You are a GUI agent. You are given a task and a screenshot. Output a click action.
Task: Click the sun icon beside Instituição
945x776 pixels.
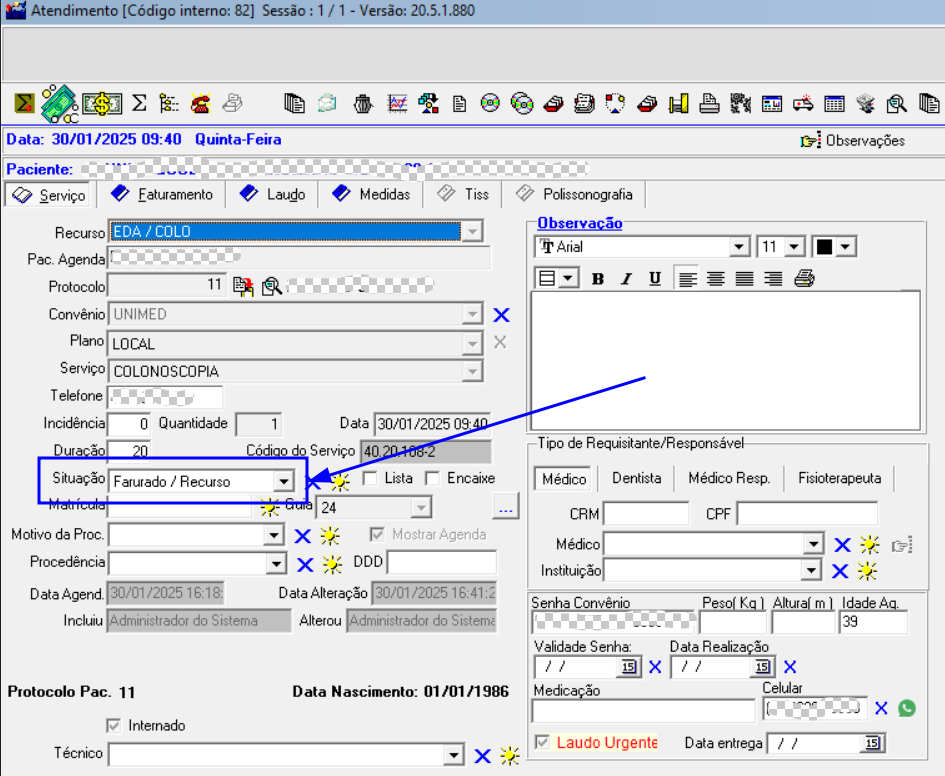(x=867, y=571)
